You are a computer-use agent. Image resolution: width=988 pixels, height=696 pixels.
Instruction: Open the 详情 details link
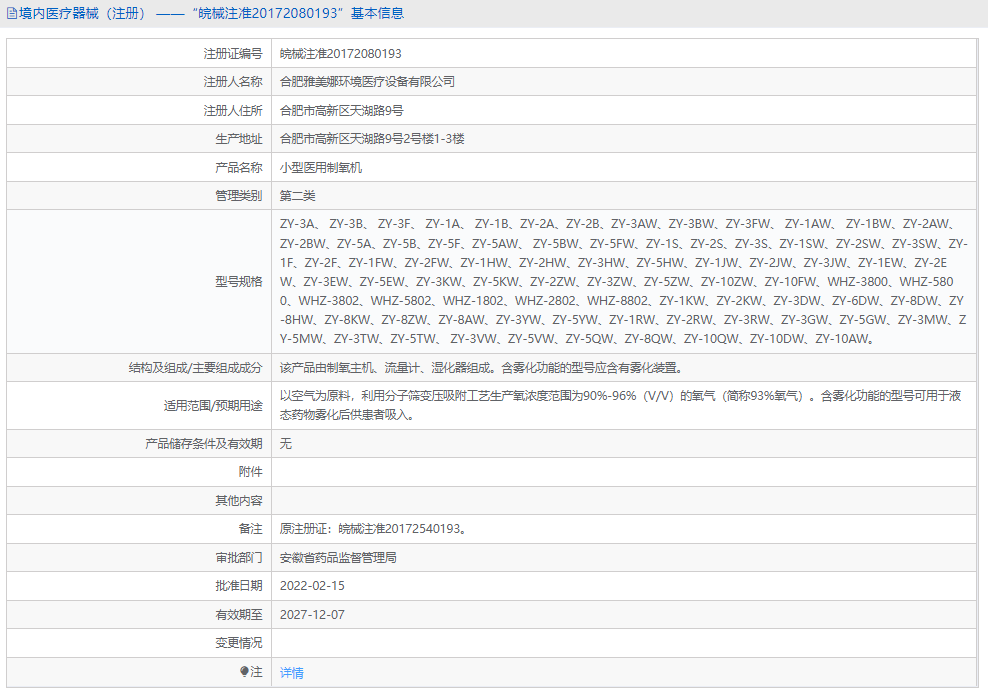[291, 673]
